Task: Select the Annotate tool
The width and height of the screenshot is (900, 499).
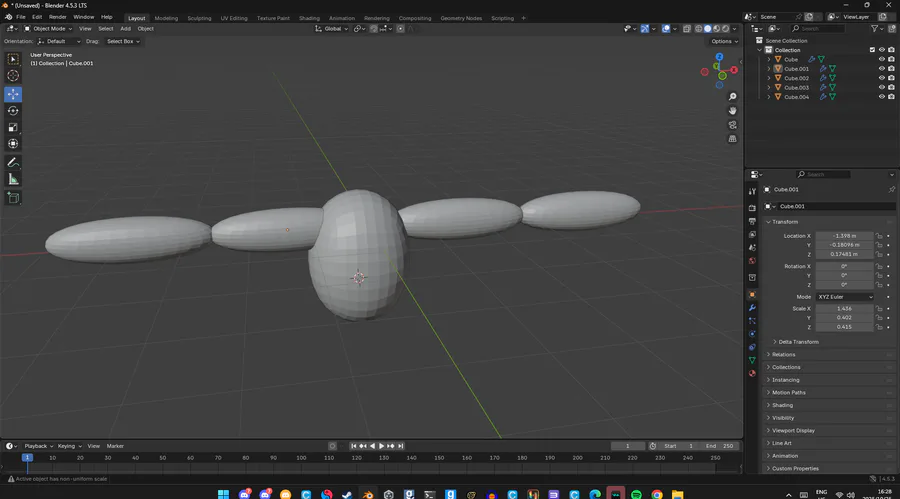Action: [x=13, y=163]
